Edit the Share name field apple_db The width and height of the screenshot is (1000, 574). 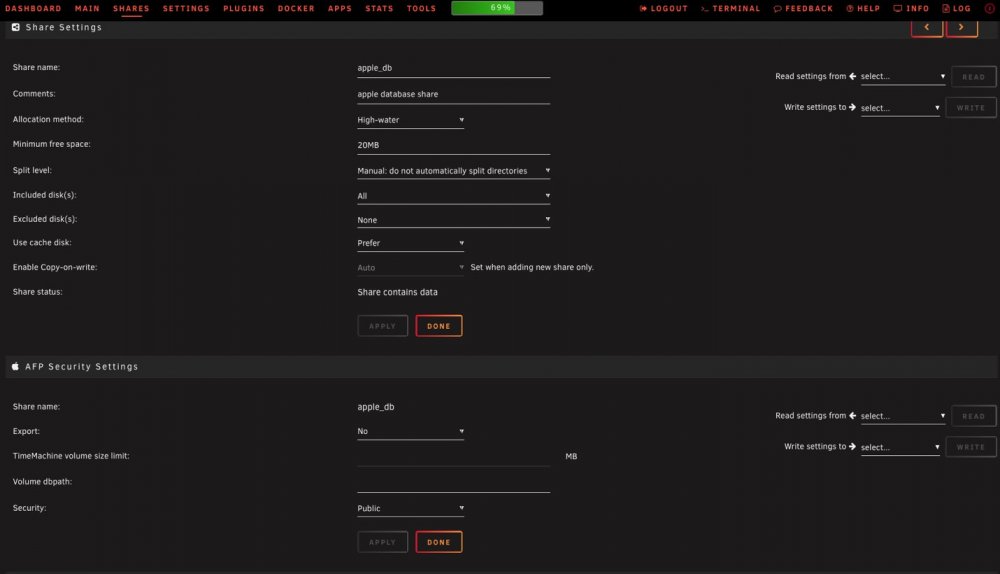[453, 68]
